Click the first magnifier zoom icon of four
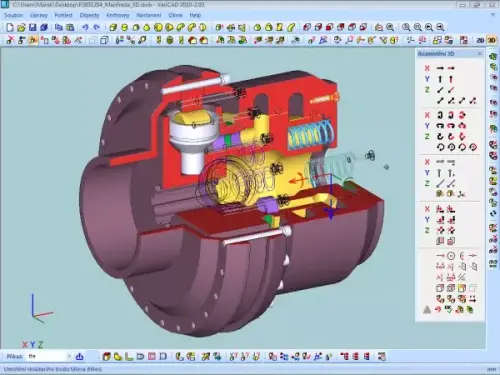The height and width of the screenshot is (375, 500). (x=406, y=28)
